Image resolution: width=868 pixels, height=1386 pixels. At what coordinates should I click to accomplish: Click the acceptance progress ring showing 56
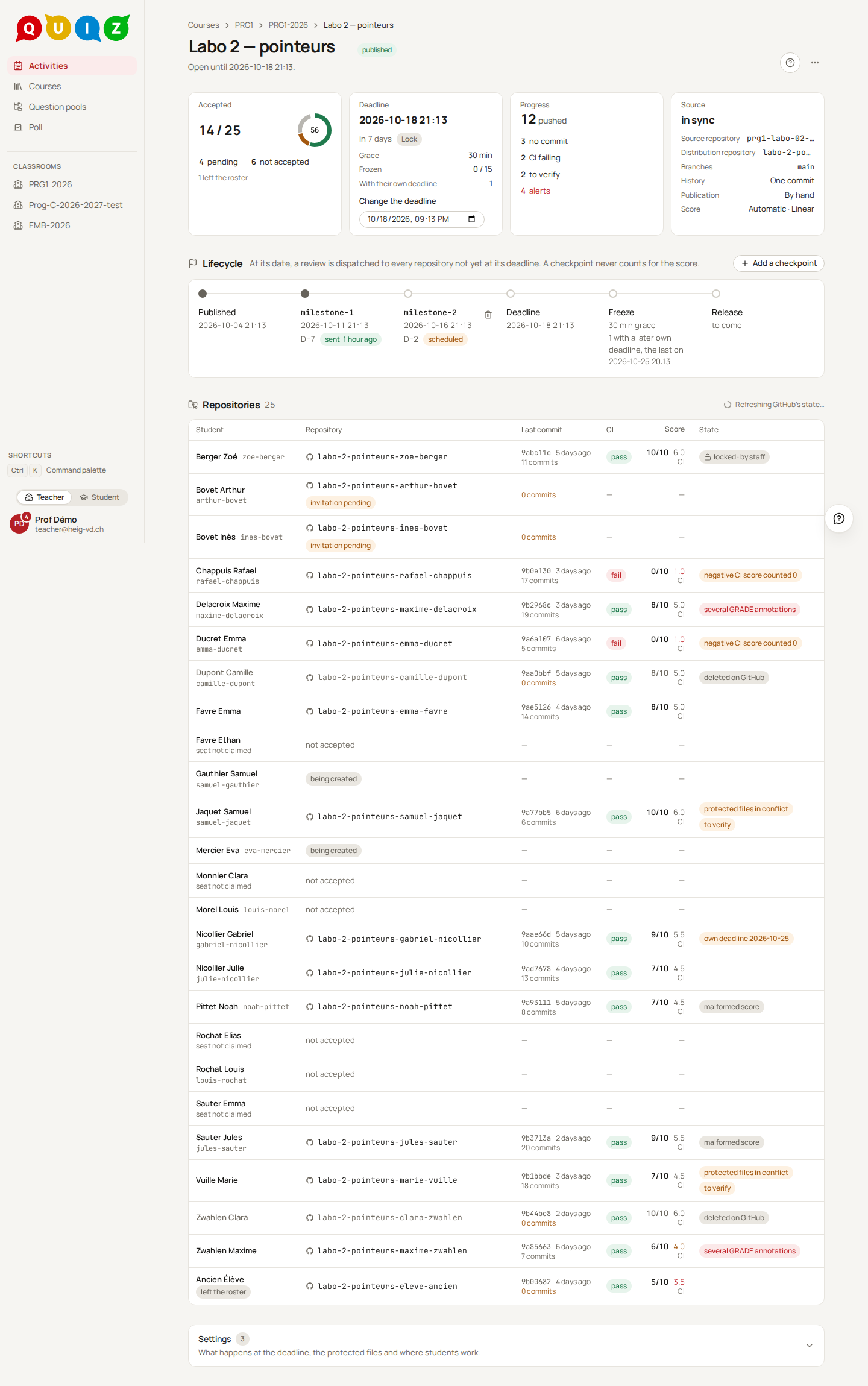tap(315, 130)
